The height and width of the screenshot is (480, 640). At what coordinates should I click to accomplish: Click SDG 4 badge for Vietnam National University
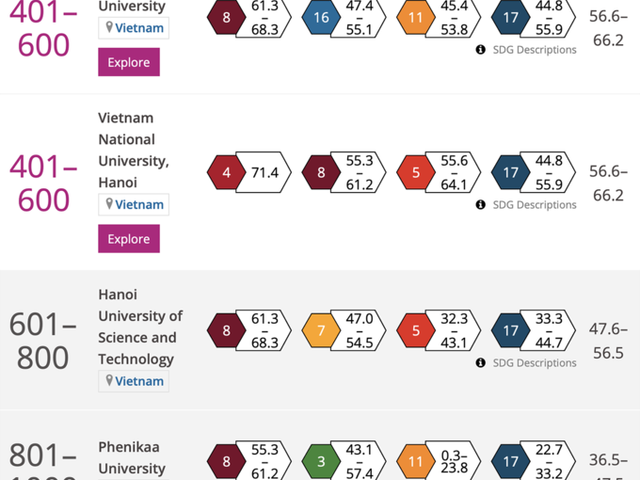coord(227,173)
